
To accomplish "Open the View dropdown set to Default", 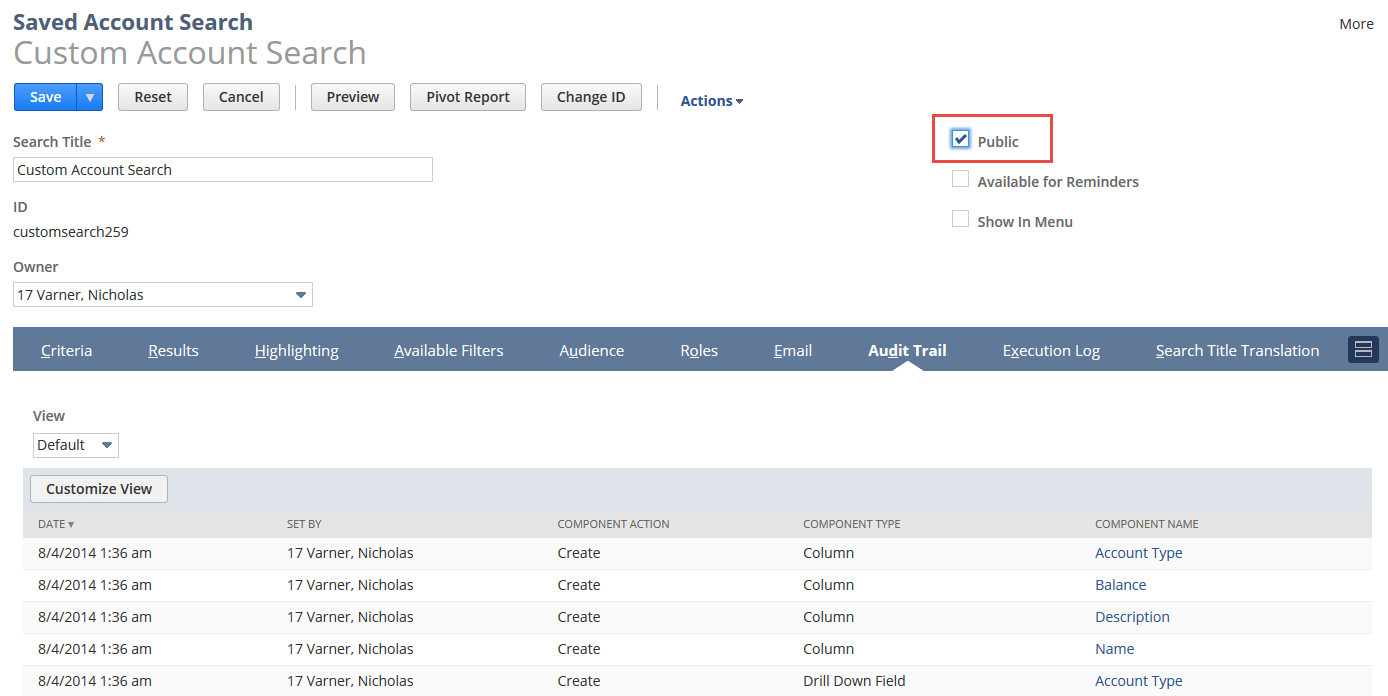I will click(x=76, y=445).
